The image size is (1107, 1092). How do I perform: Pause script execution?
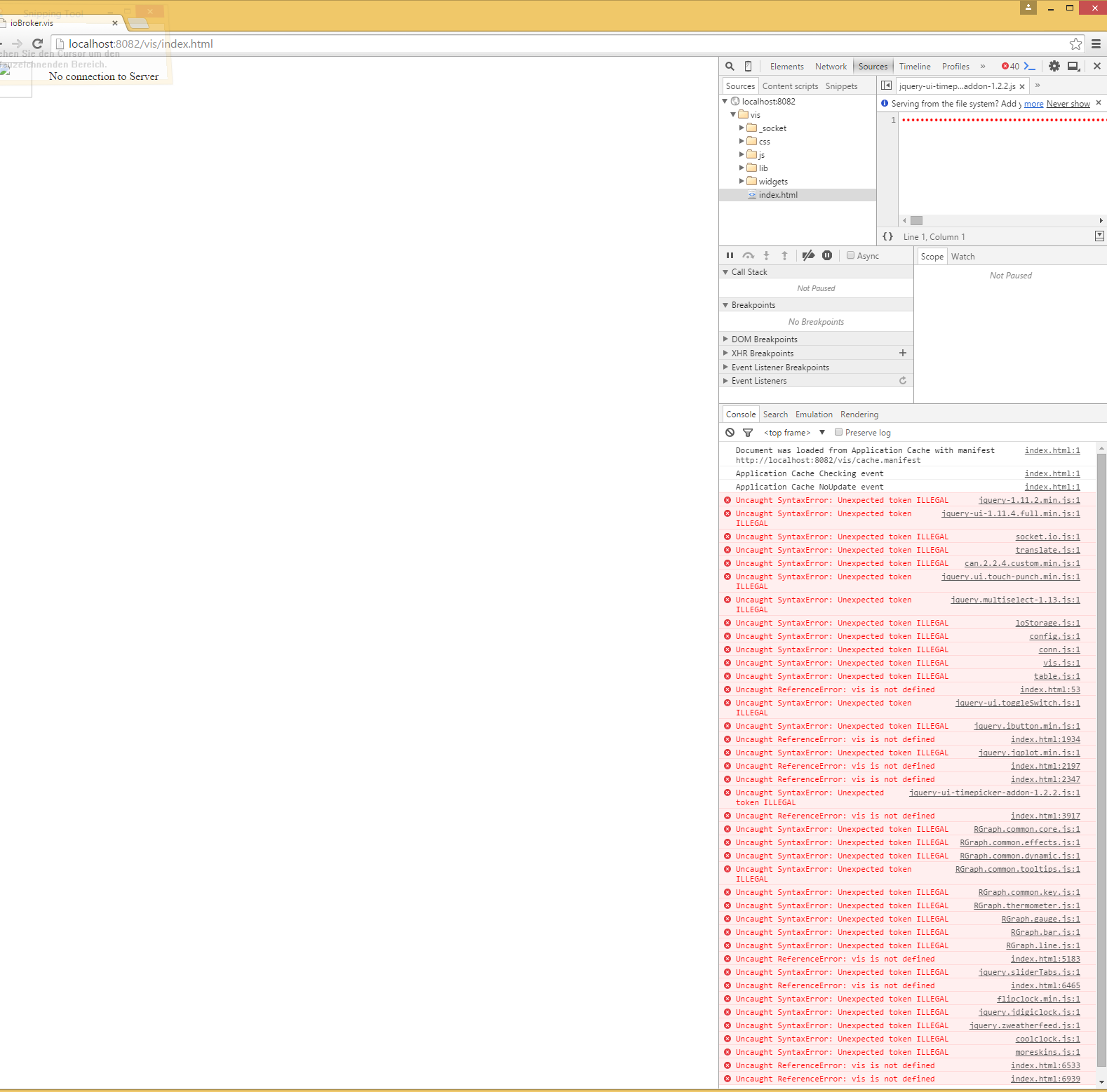tap(730, 255)
